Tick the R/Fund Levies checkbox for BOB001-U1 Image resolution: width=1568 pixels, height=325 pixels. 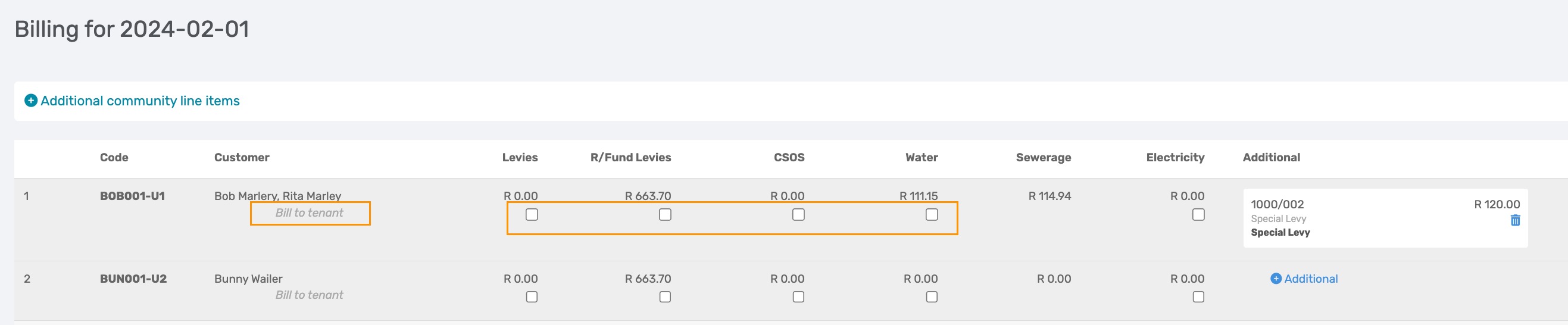tap(665, 214)
